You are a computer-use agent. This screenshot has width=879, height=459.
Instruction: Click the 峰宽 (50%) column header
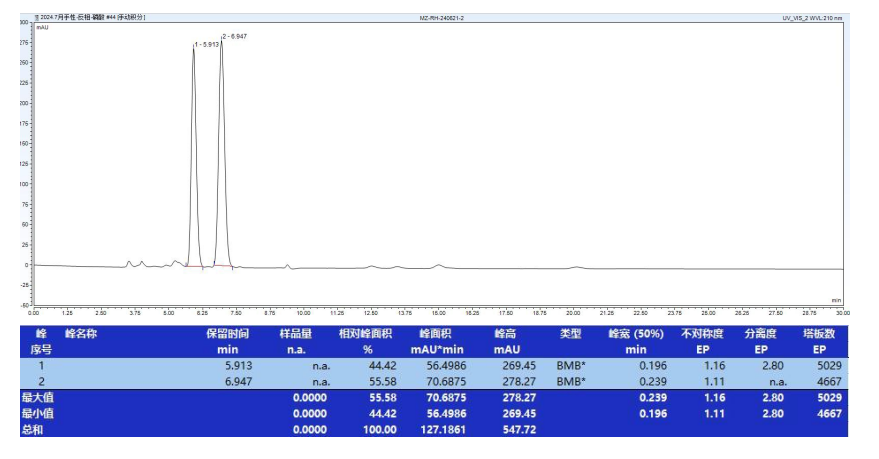[x=636, y=332]
